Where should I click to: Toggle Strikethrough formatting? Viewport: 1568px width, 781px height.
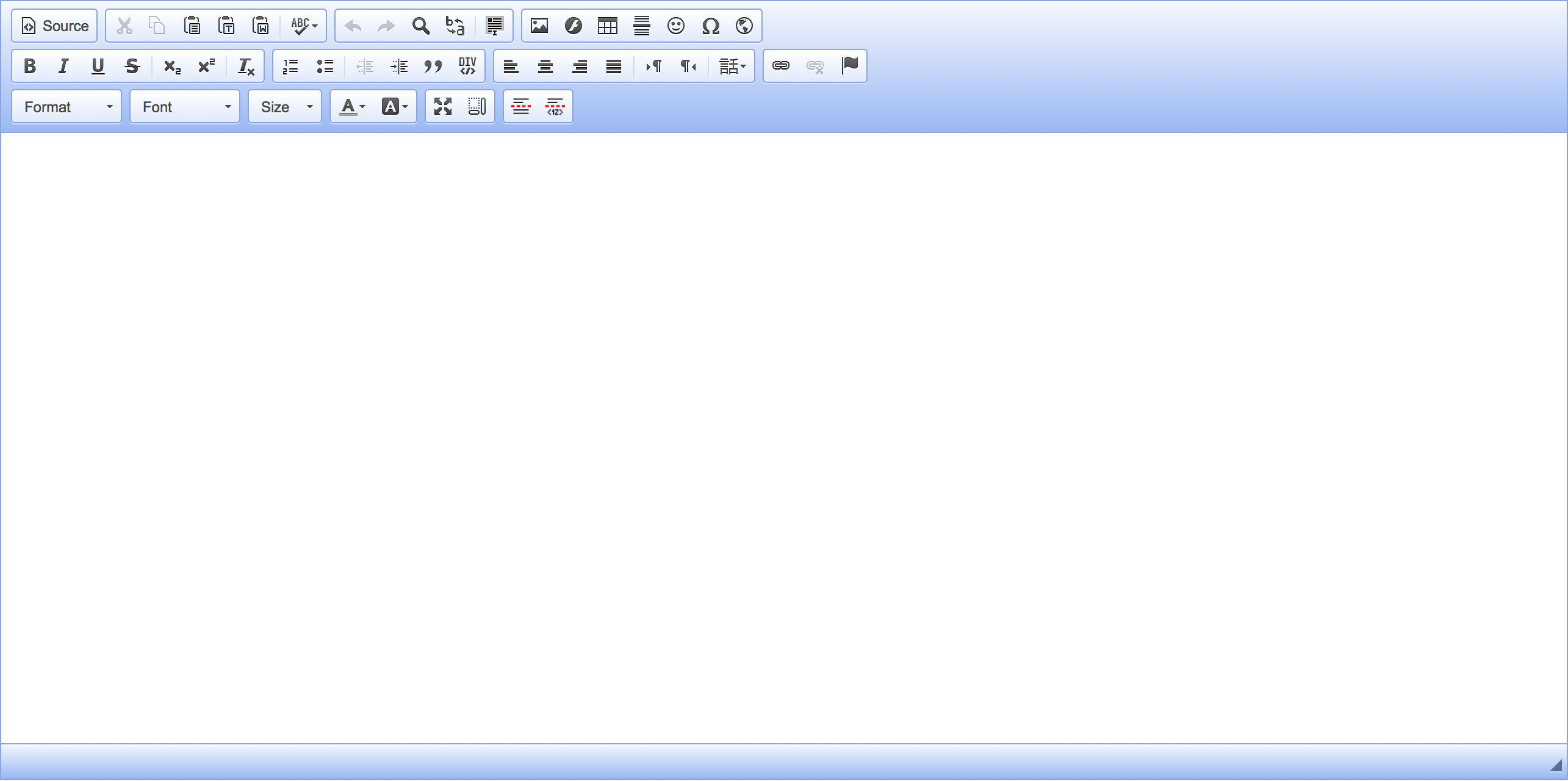132,66
